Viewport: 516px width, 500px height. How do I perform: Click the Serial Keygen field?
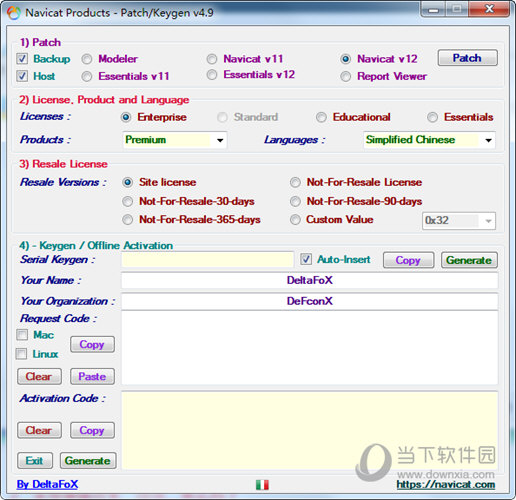point(208,260)
